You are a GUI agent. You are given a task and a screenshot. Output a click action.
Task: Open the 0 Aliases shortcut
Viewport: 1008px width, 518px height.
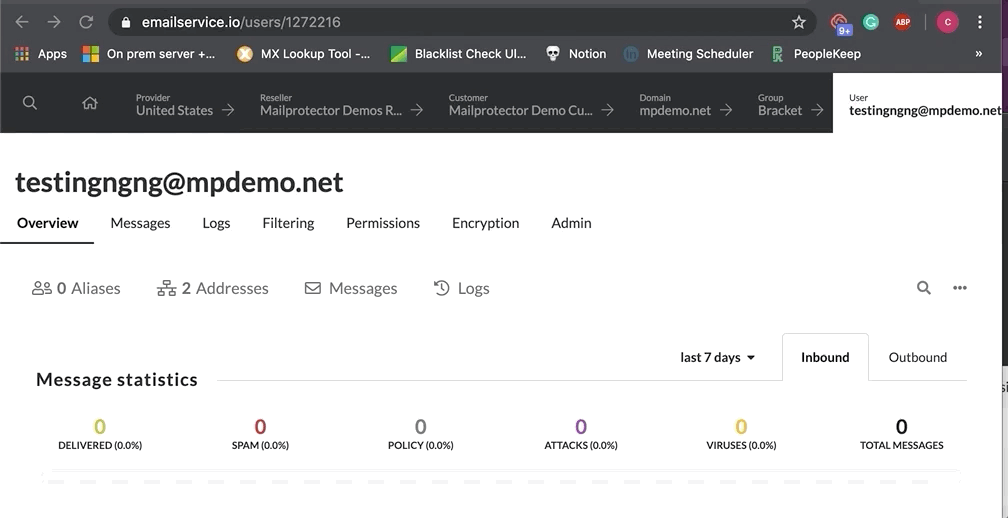(76, 288)
